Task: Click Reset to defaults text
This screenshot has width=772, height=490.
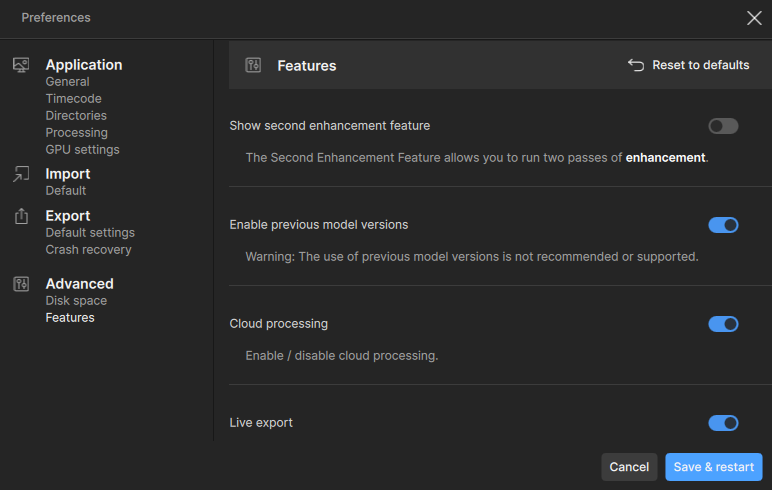Action: click(x=700, y=65)
